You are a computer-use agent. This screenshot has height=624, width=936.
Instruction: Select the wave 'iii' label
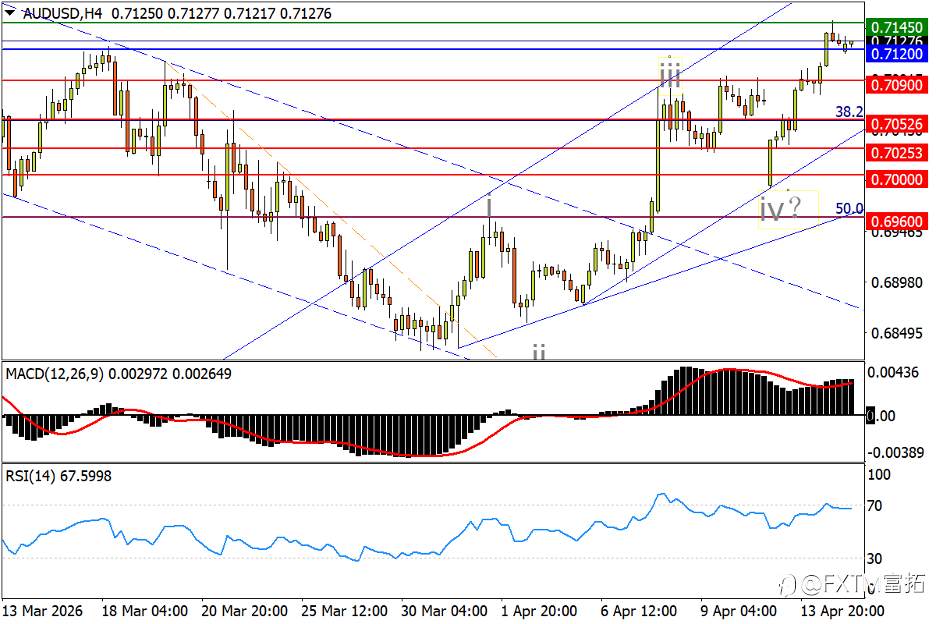(670, 76)
